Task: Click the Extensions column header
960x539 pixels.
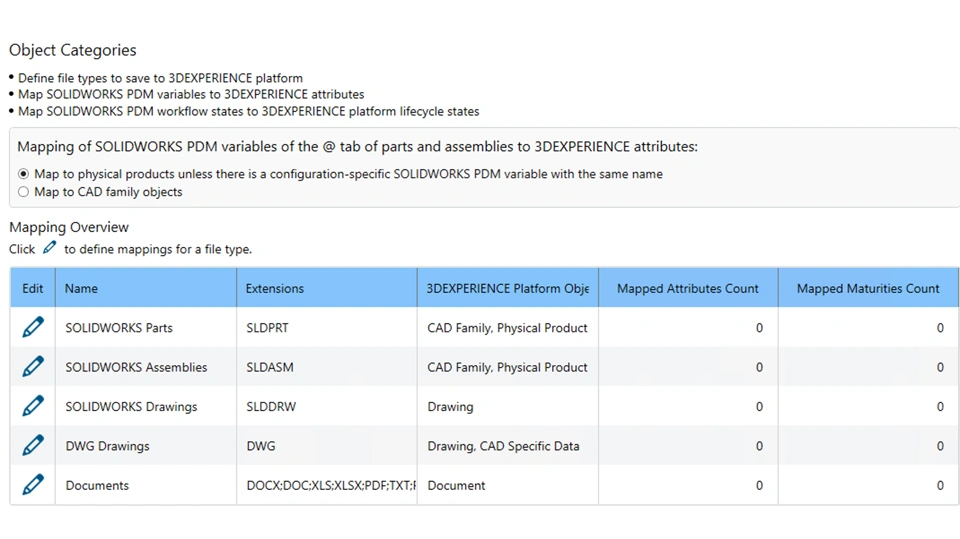Action: tap(327, 288)
